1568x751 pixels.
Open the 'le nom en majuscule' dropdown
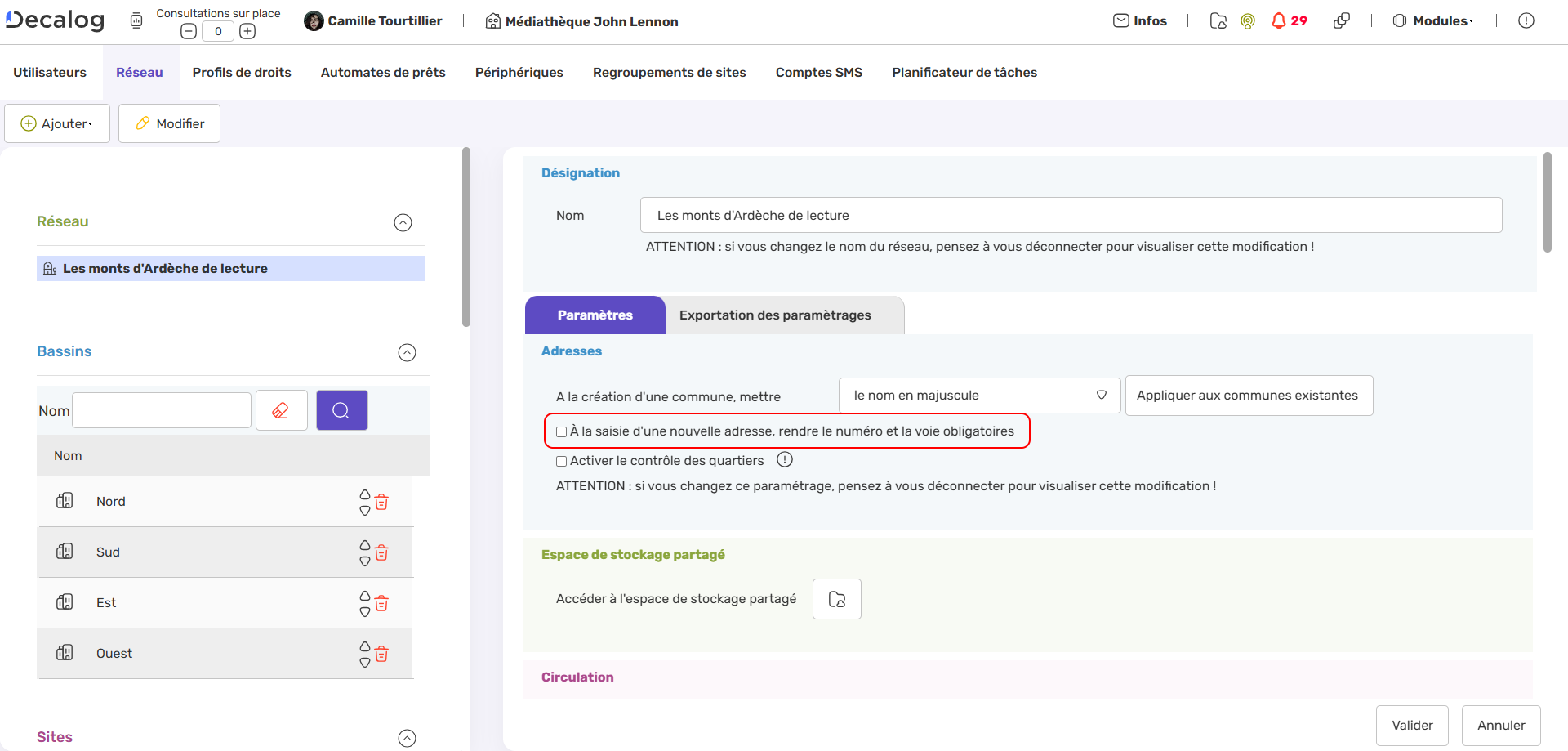click(x=978, y=396)
